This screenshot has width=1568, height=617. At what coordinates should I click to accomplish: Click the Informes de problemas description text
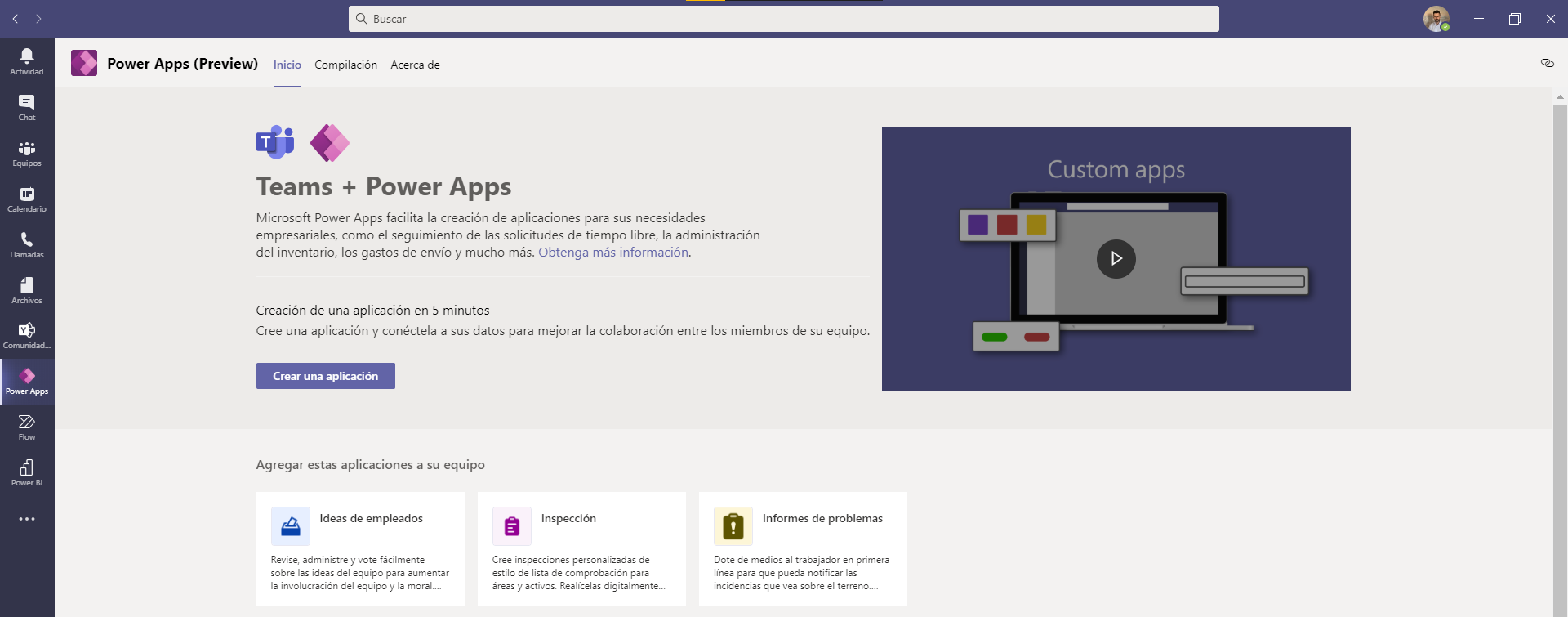802,573
